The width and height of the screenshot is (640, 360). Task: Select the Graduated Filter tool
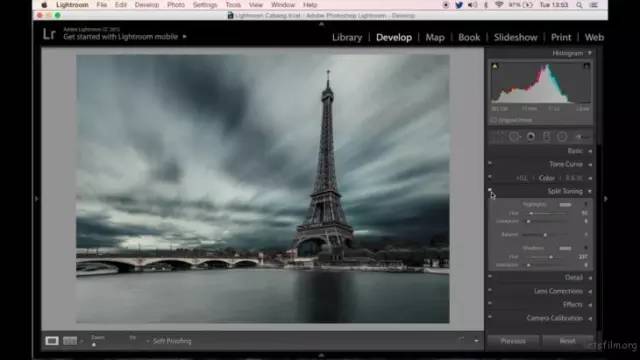pyautogui.click(x=547, y=137)
